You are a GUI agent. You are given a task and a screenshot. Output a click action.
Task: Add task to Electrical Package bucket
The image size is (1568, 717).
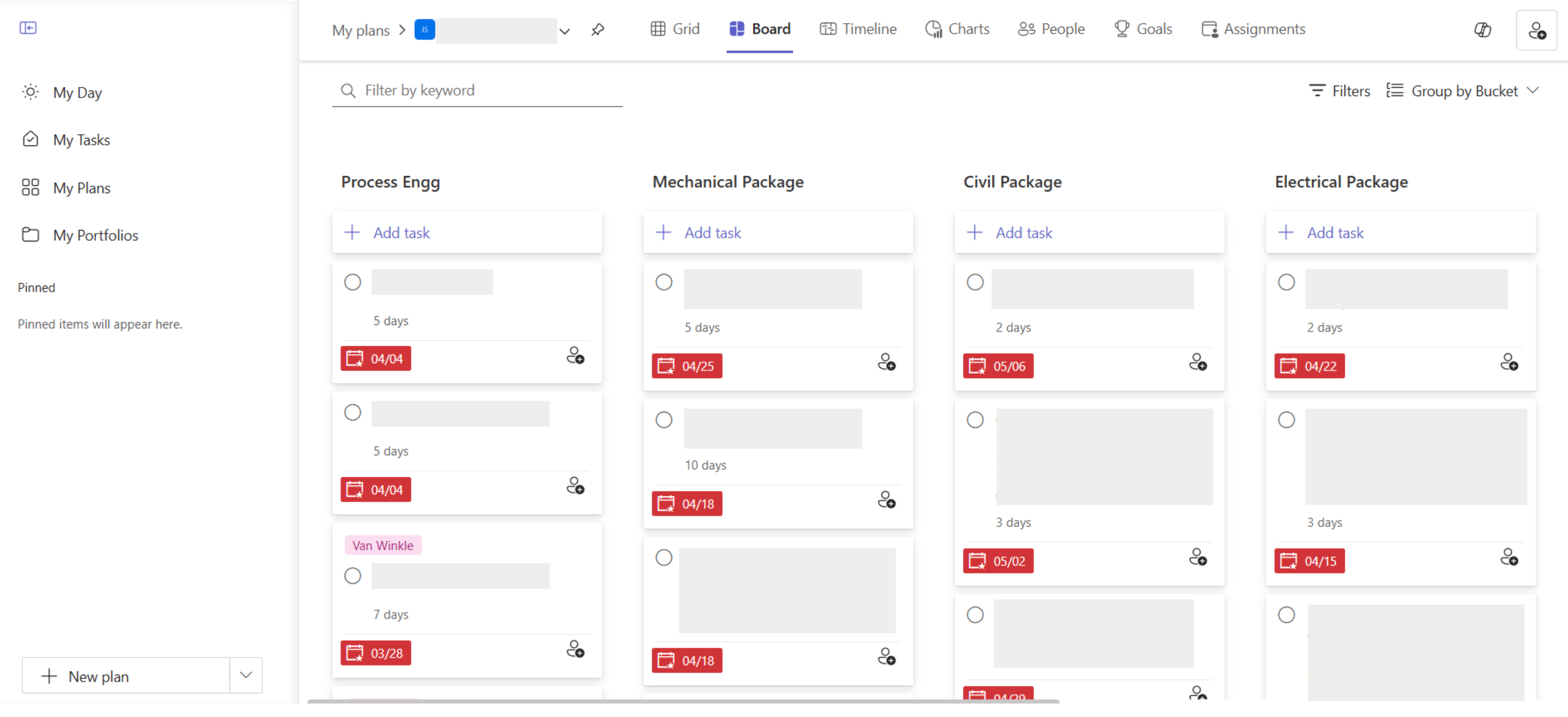1400,233
